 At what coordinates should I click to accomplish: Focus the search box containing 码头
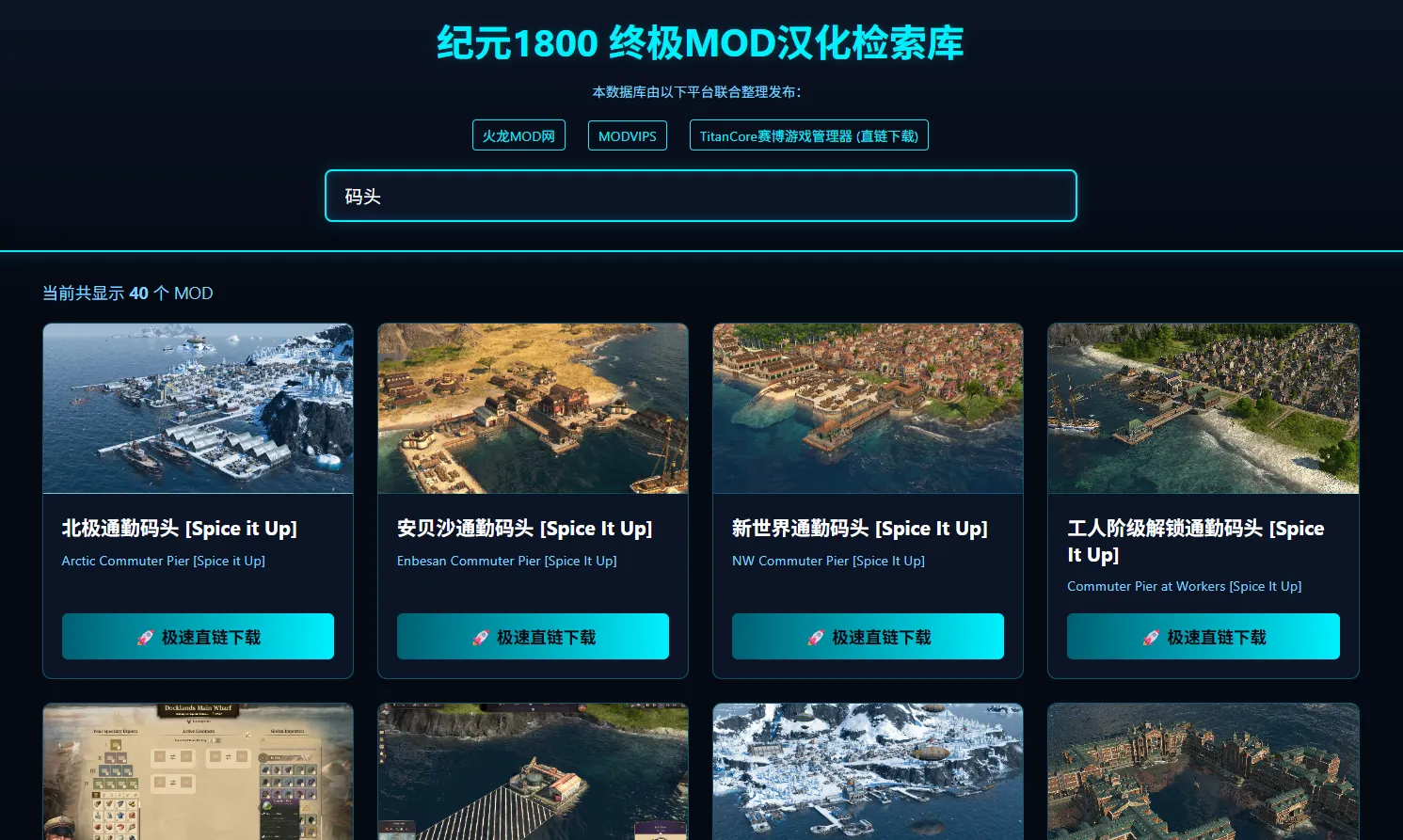(x=700, y=197)
